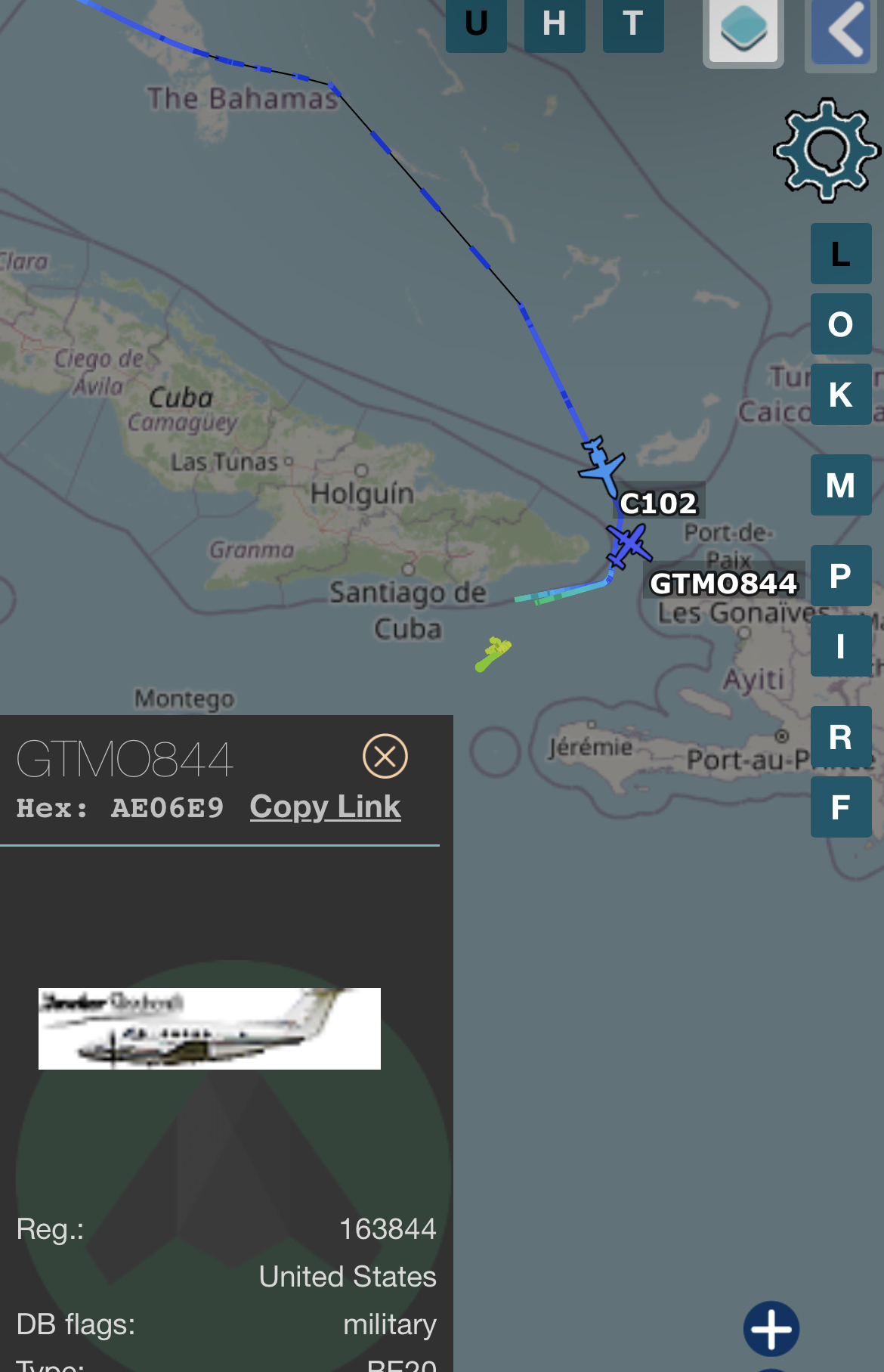Click the I button in right sidebar
884x1372 pixels.
click(841, 646)
